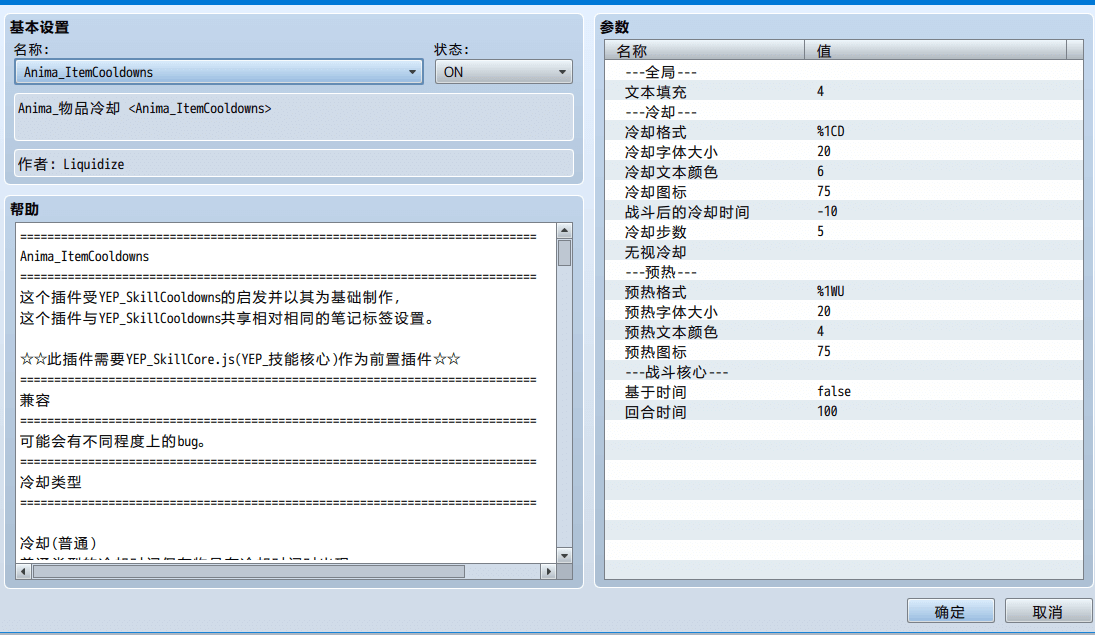Select the 冷却文本颜色 parameter row
This screenshot has height=635, width=1095.
pyautogui.click(x=844, y=172)
